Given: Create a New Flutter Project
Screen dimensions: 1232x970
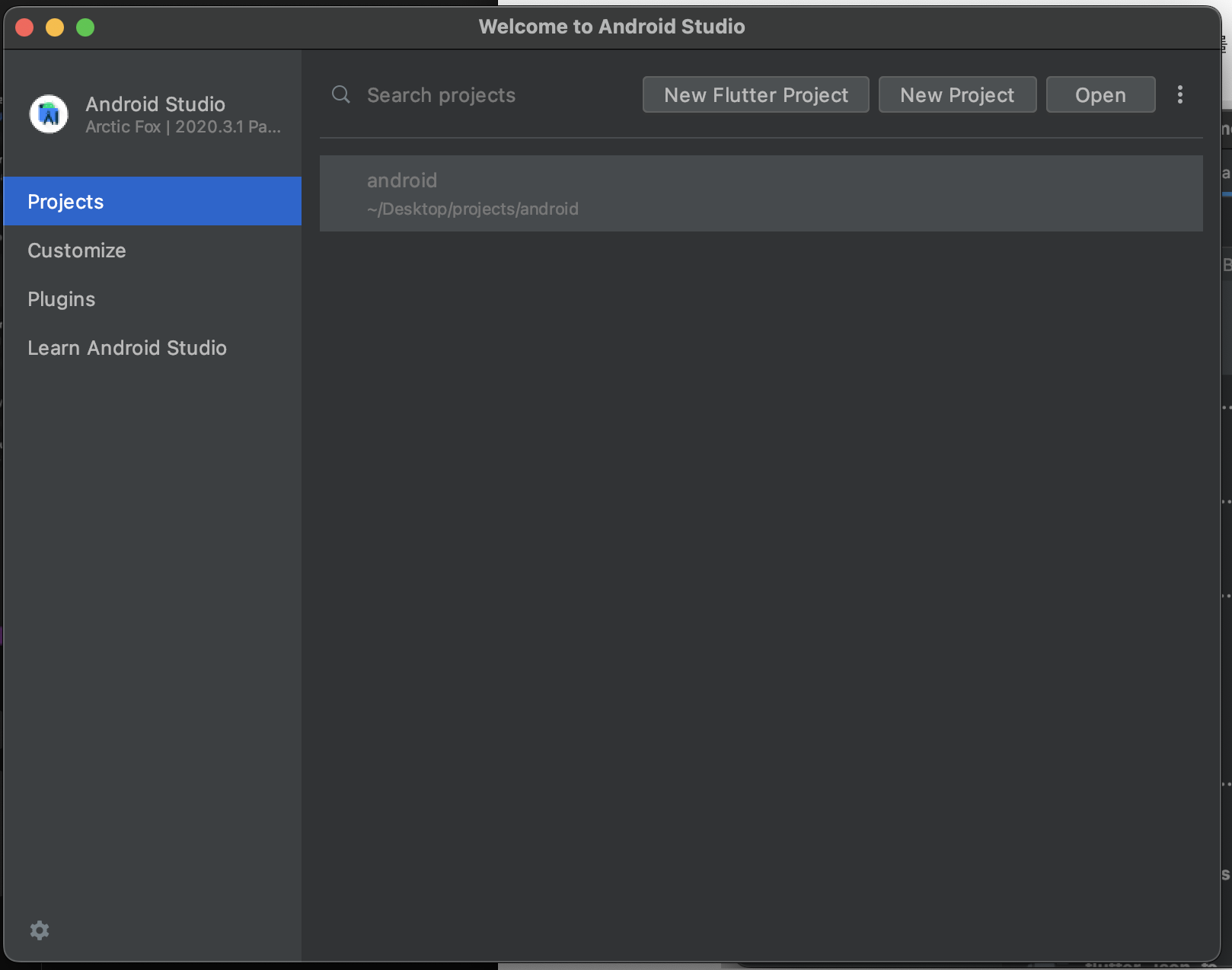Looking at the screenshot, I should tap(755, 94).
